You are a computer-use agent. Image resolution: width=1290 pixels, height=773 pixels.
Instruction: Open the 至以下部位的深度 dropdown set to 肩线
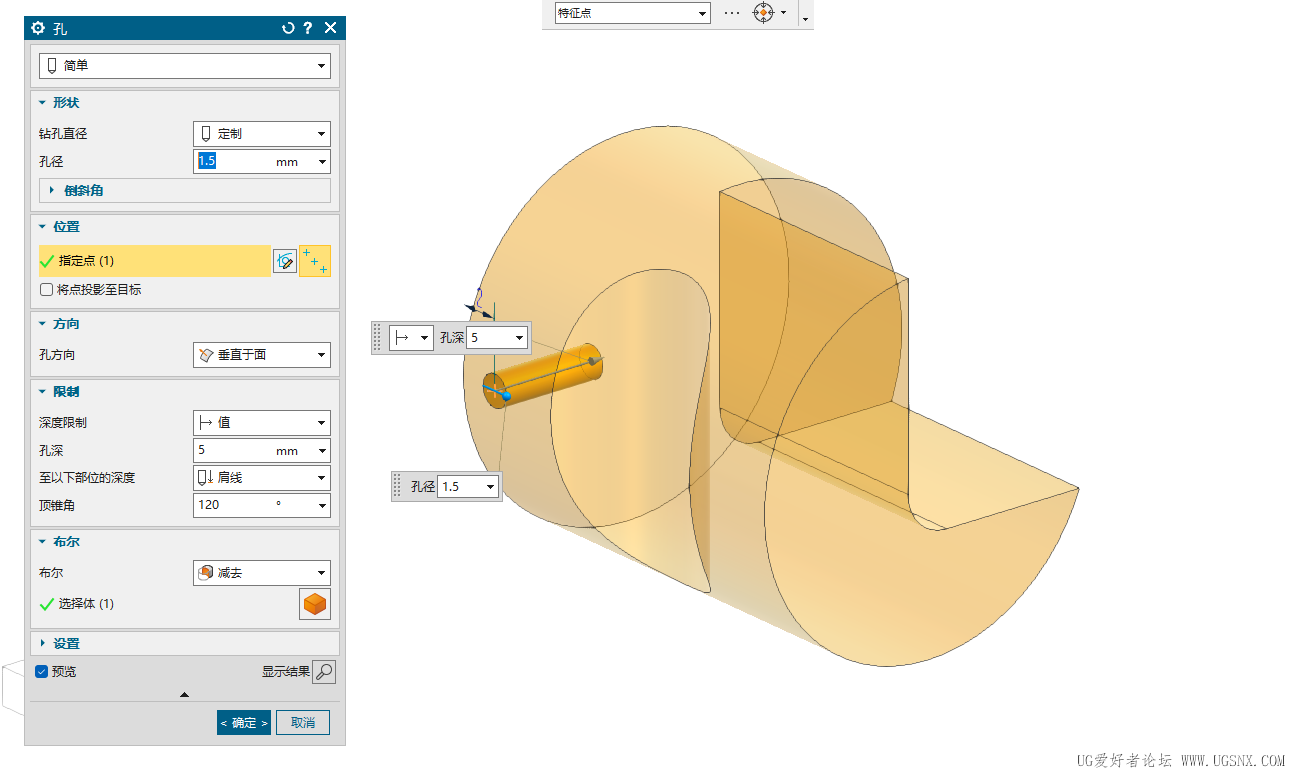click(x=261, y=478)
